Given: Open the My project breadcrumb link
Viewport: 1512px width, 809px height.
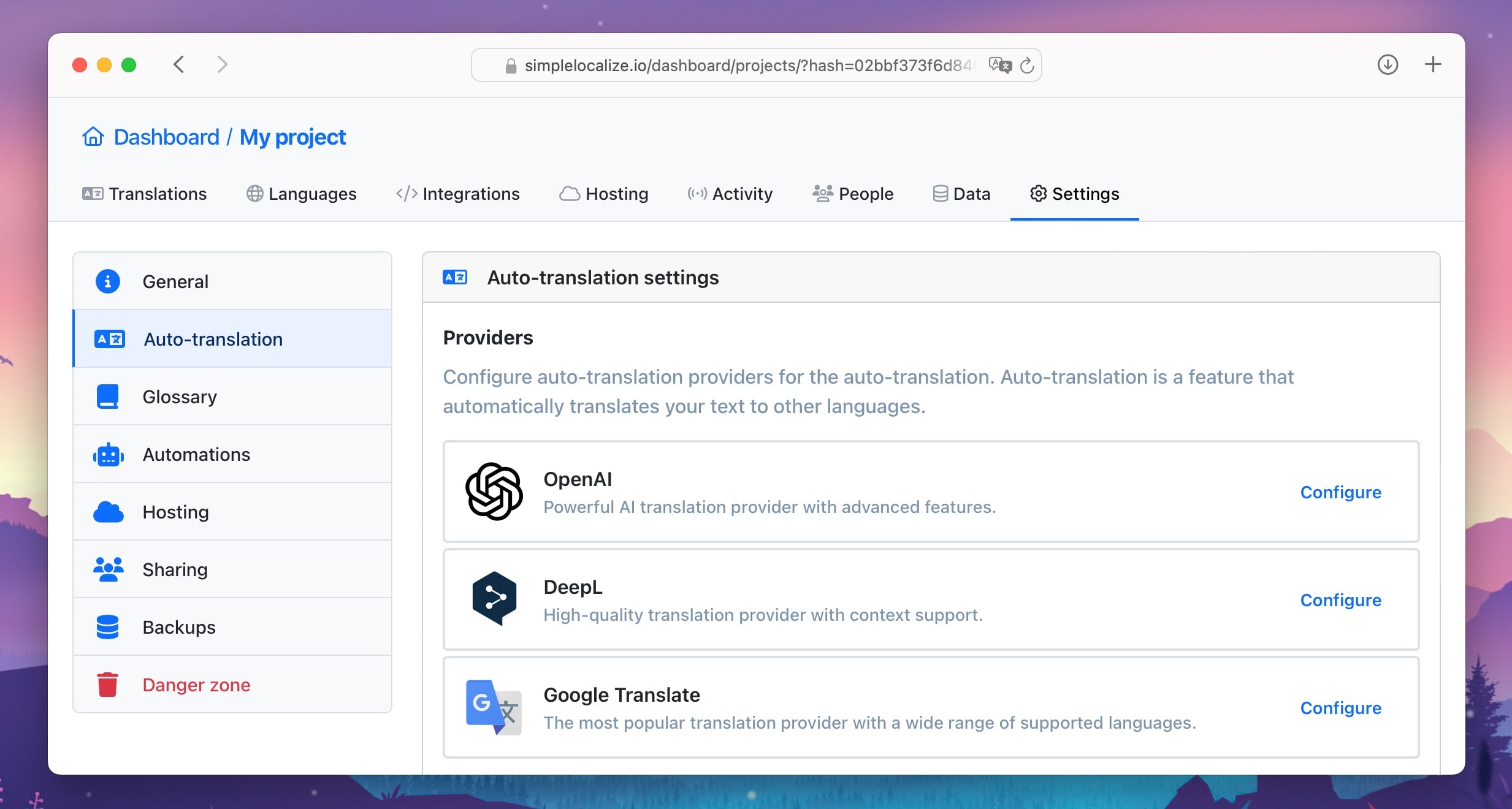Looking at the screenshot, I should click(292, 137).
